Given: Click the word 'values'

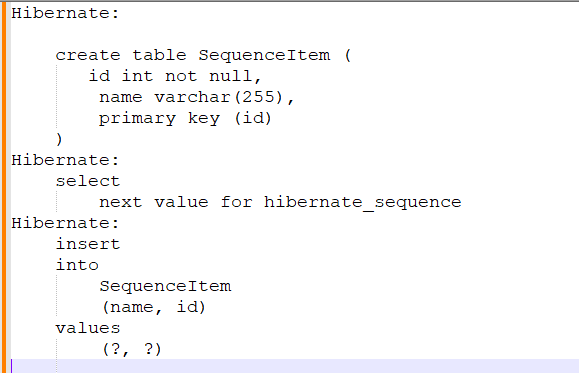Looking at the screenshot, I should click(x=88, y=328).
